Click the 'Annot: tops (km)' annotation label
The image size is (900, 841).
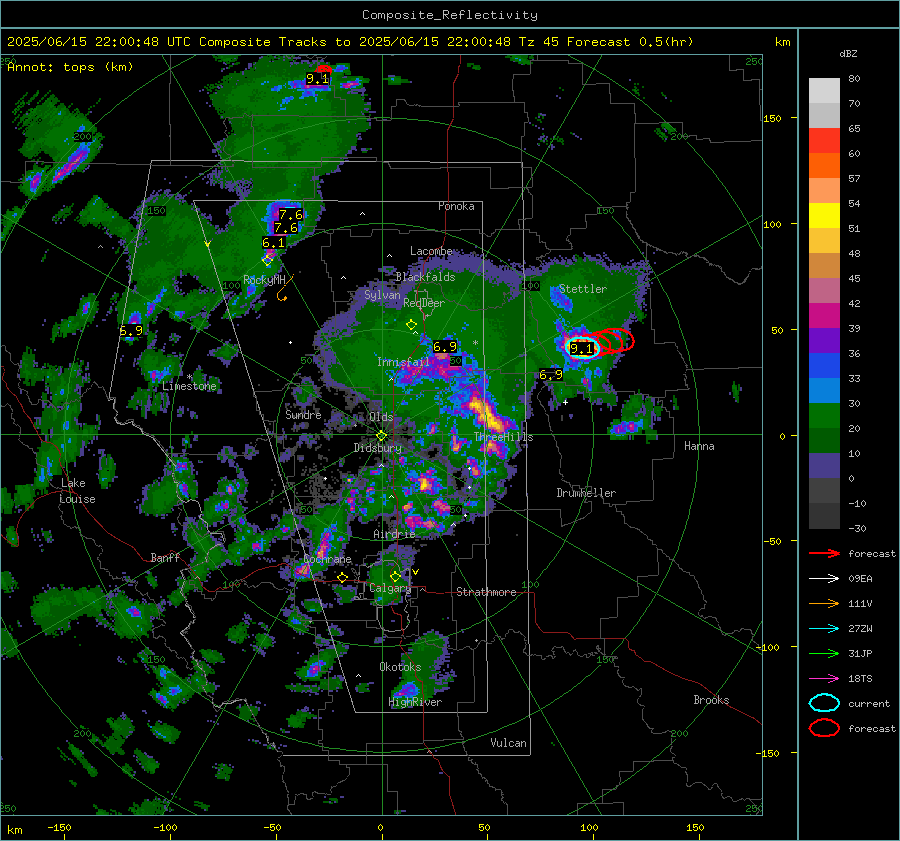click(x=70, y=67)
